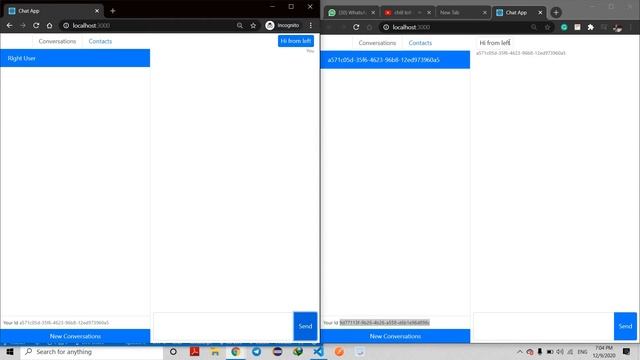The width and height of the screenshot is (640, 360).
Task: Switch to Google Chrome on the taskbar
Action: click(236, 352)
